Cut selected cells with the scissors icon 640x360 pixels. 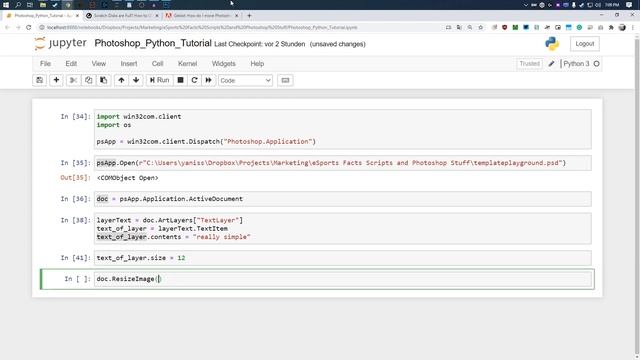pos(73,80)
